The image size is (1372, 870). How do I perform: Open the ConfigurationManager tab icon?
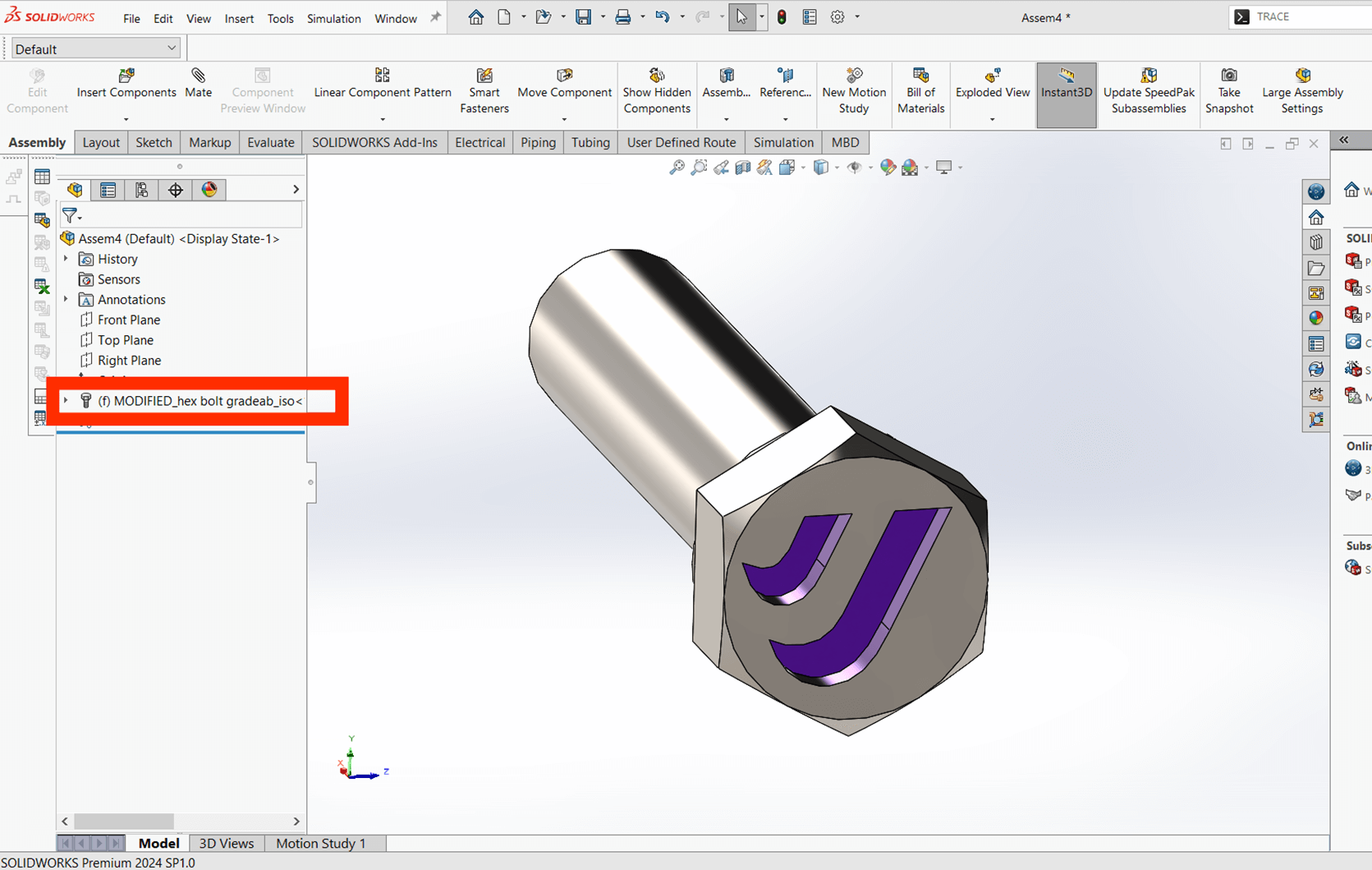141,191
